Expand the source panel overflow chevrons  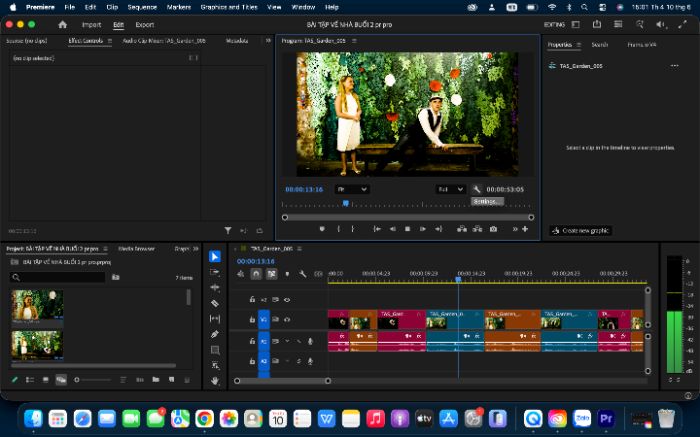coord(268,41)
